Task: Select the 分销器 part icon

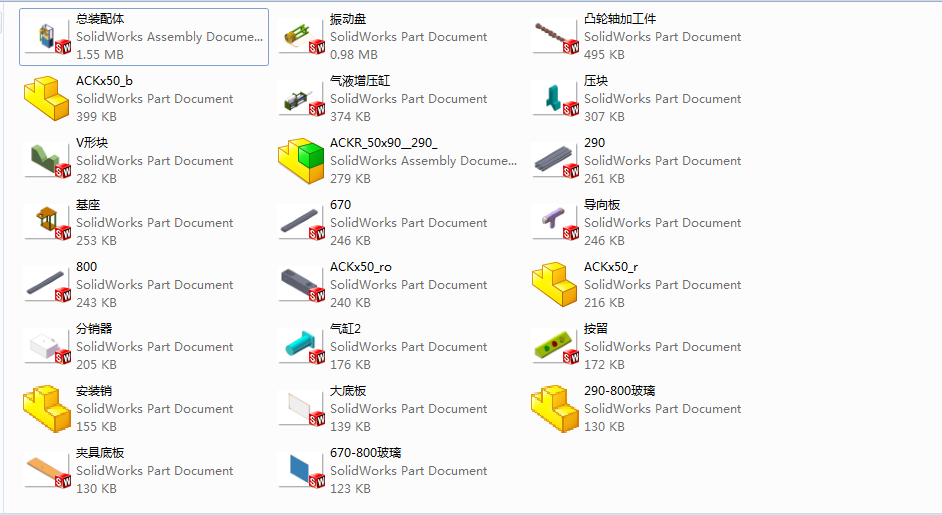Action: pos(47,347)
